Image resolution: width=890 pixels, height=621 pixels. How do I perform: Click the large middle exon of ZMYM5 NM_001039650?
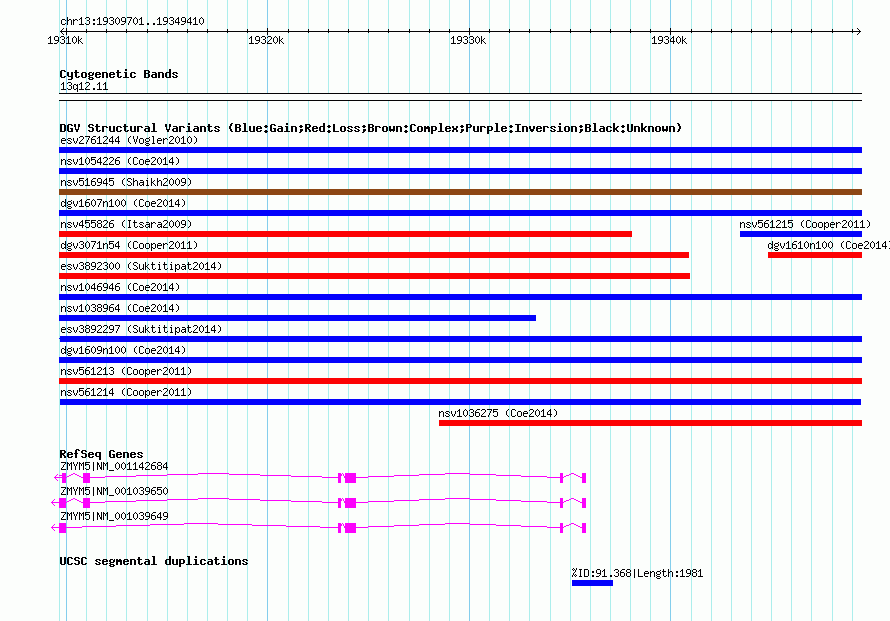coord(351,503)
